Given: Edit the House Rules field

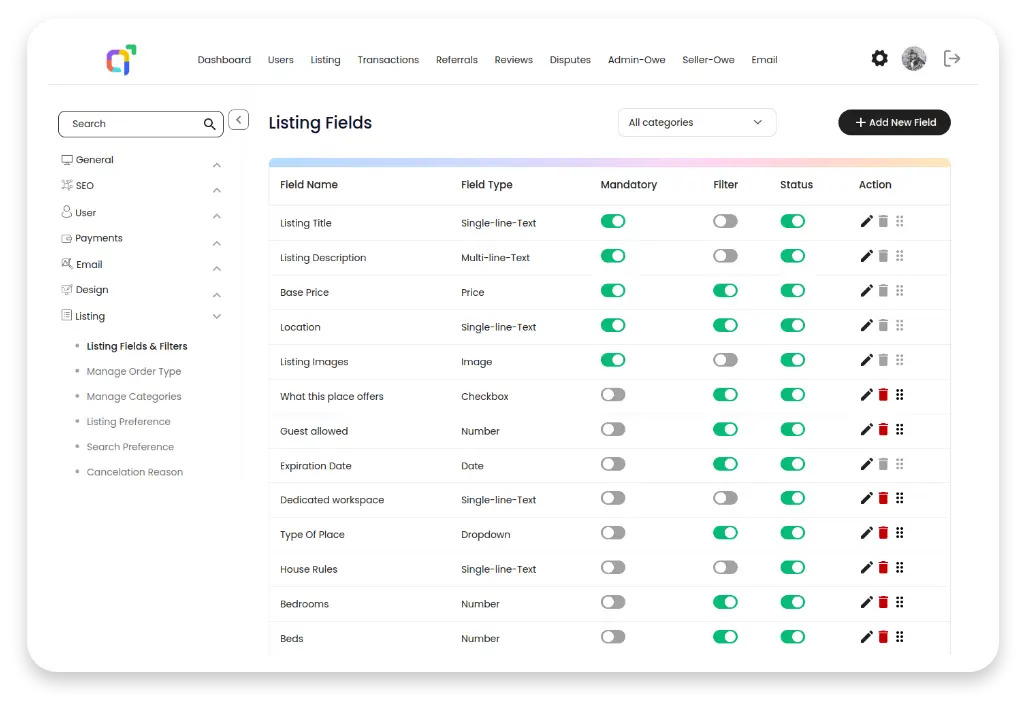Looking at the screenshot, I should click(866, 567).
